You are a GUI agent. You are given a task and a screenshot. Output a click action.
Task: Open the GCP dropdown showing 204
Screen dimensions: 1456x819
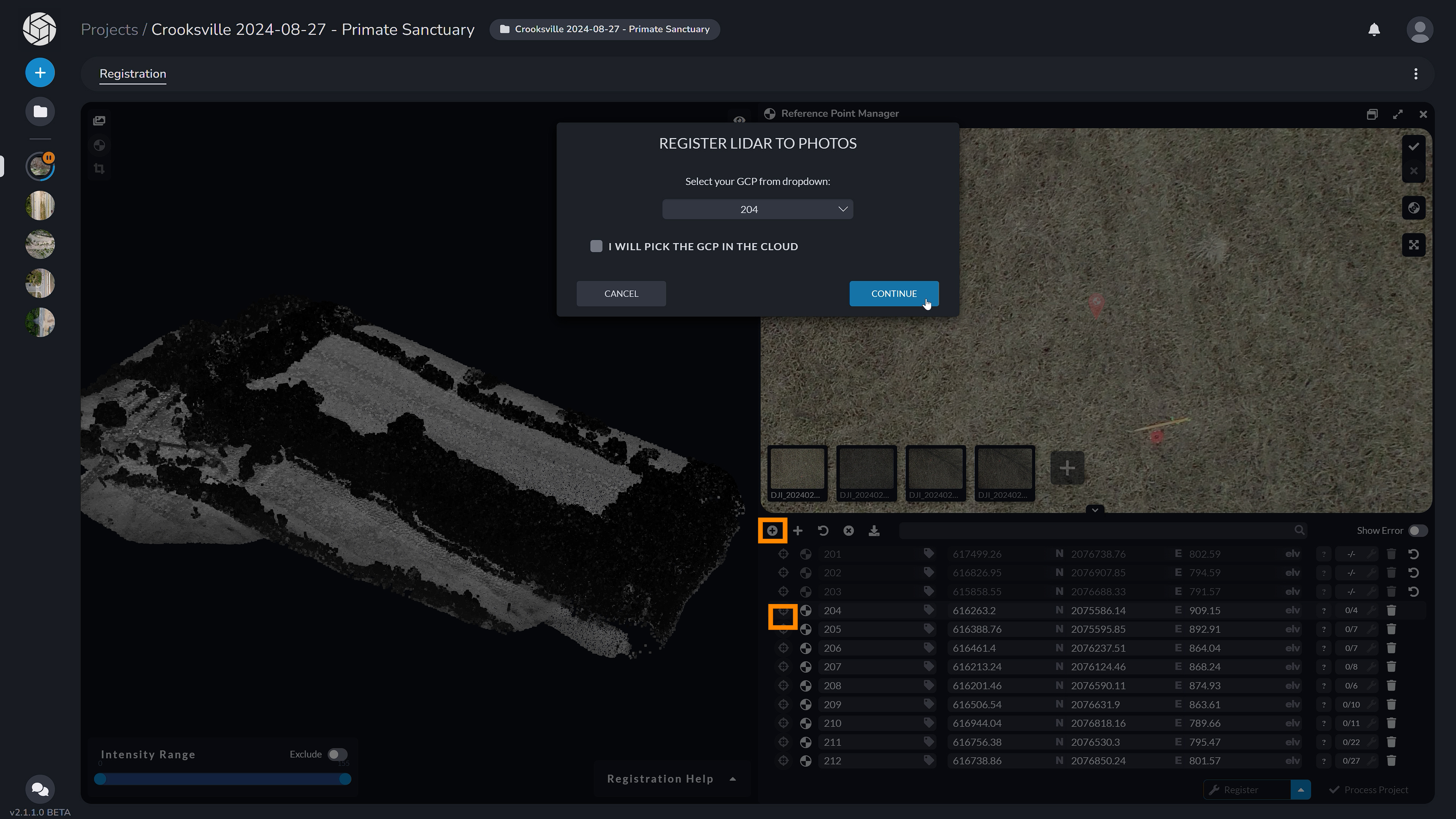click(758, 209)
